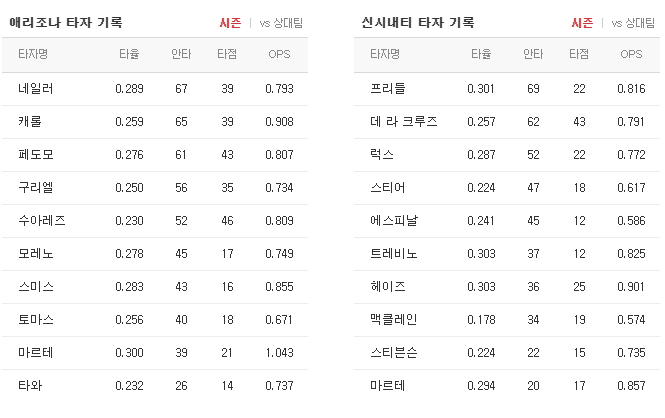Select 마르테 in the 애리조나 table
The height and width of the screenshot is (418, 665).
pyautogui.click(x=36, y=352)
